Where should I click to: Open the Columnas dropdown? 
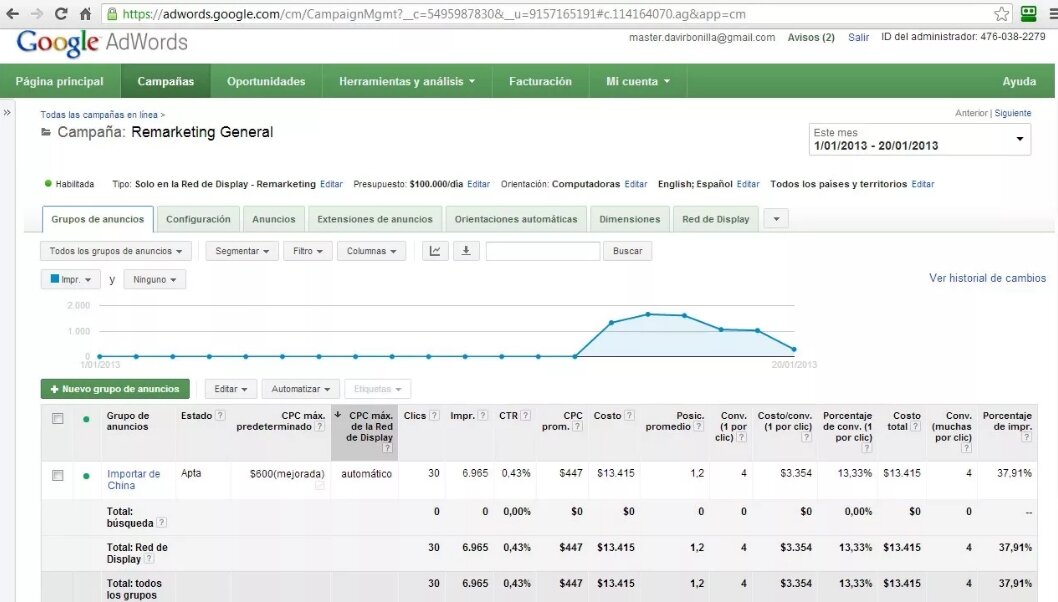pyautogui.click(x=371, y=251)
